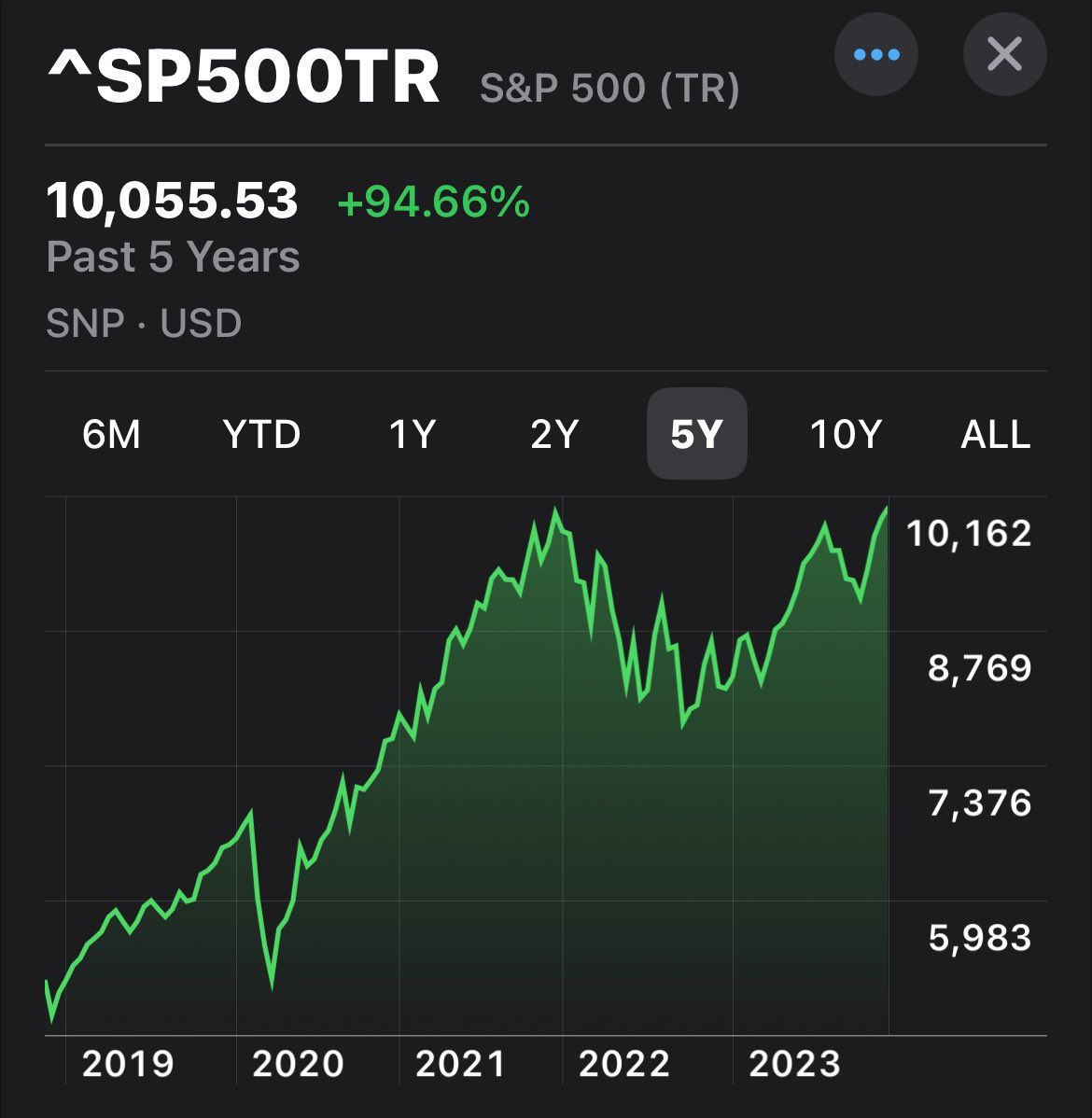1092x1118 pixels.
Task: Choose the 2Y time range
Action: pyautogui.click(x=554, y=434)
